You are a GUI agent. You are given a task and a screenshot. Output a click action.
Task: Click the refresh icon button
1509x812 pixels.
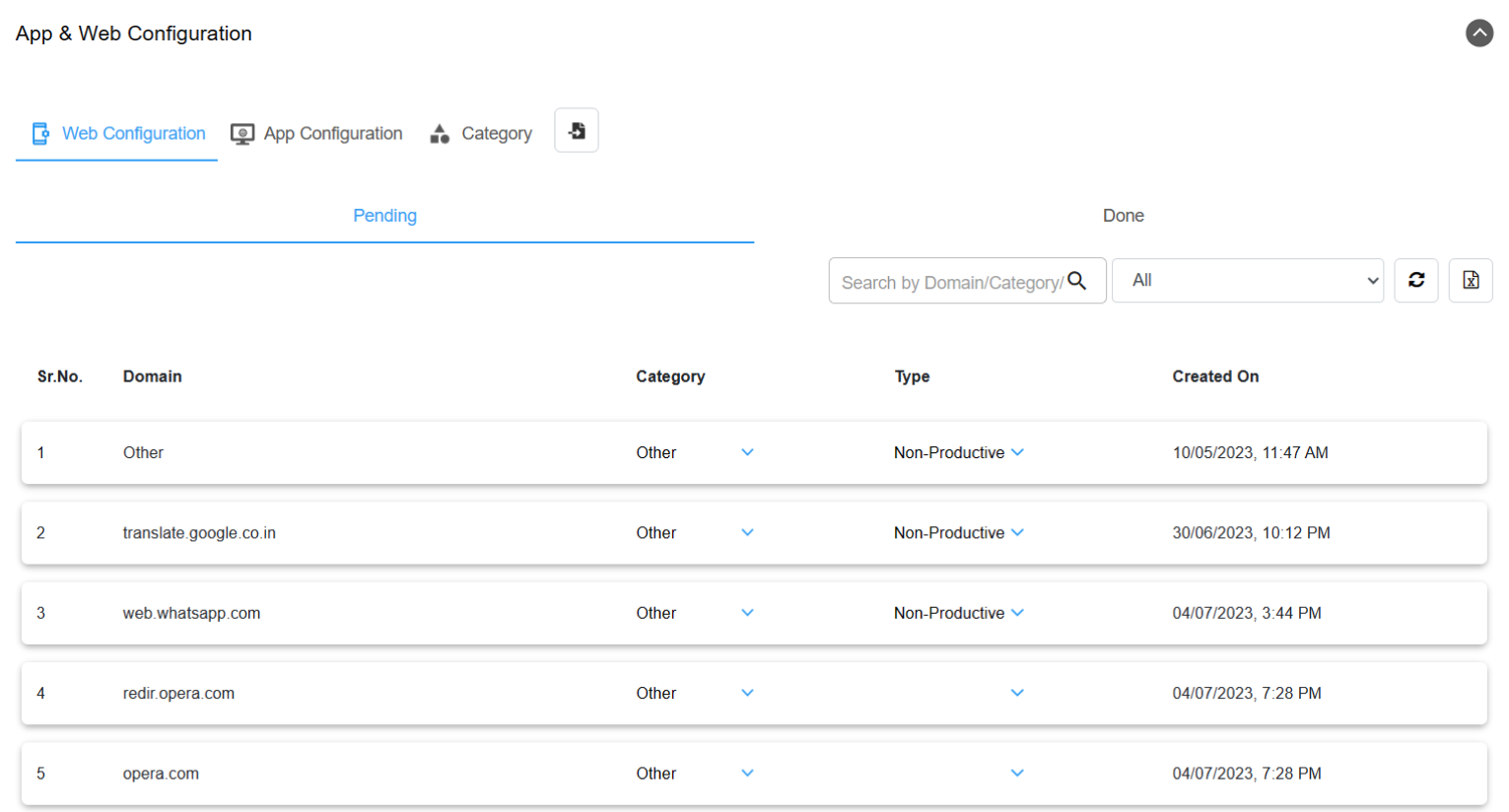tap(1416, 280)
